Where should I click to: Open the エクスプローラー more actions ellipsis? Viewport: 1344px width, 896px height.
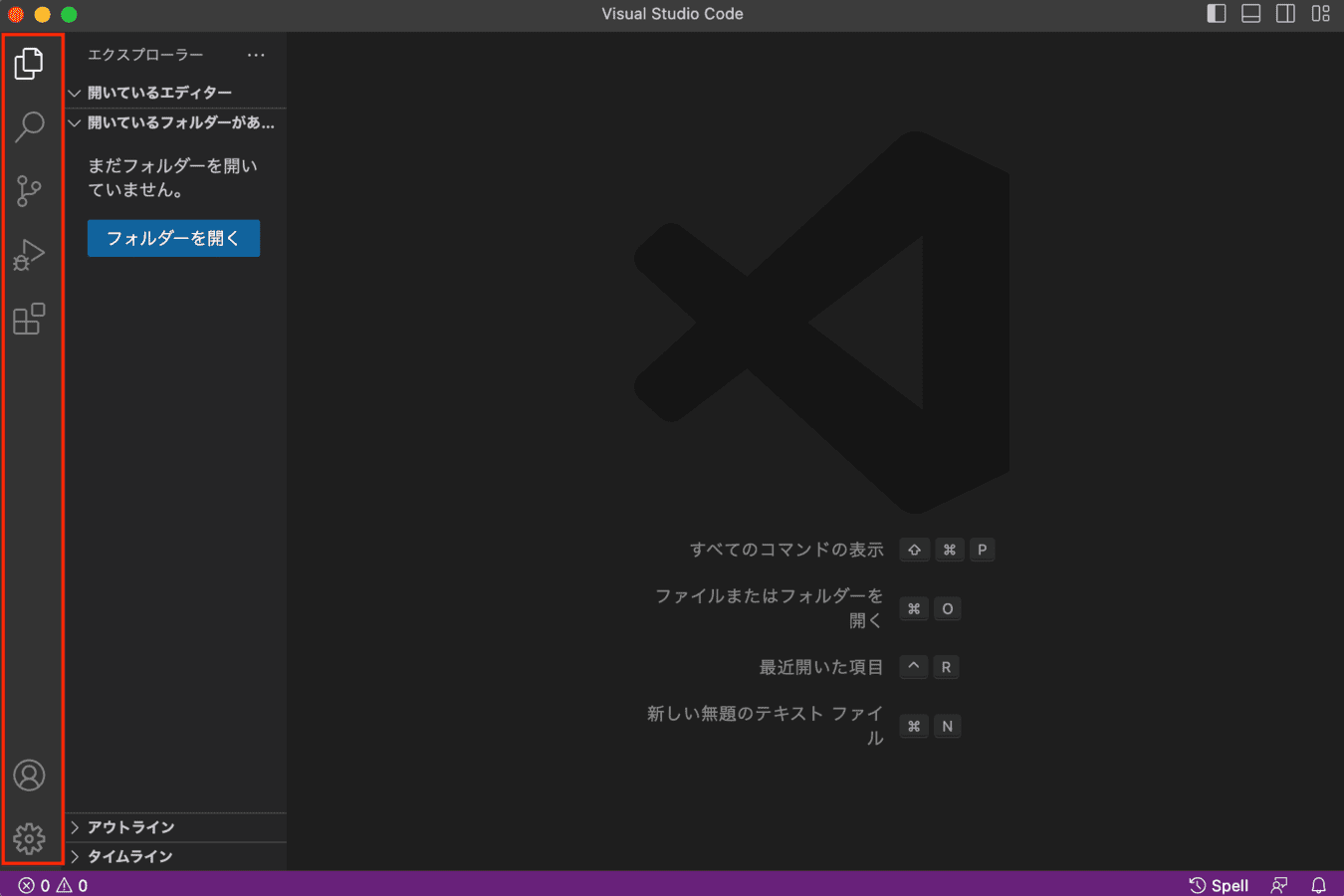click(256, 55)
